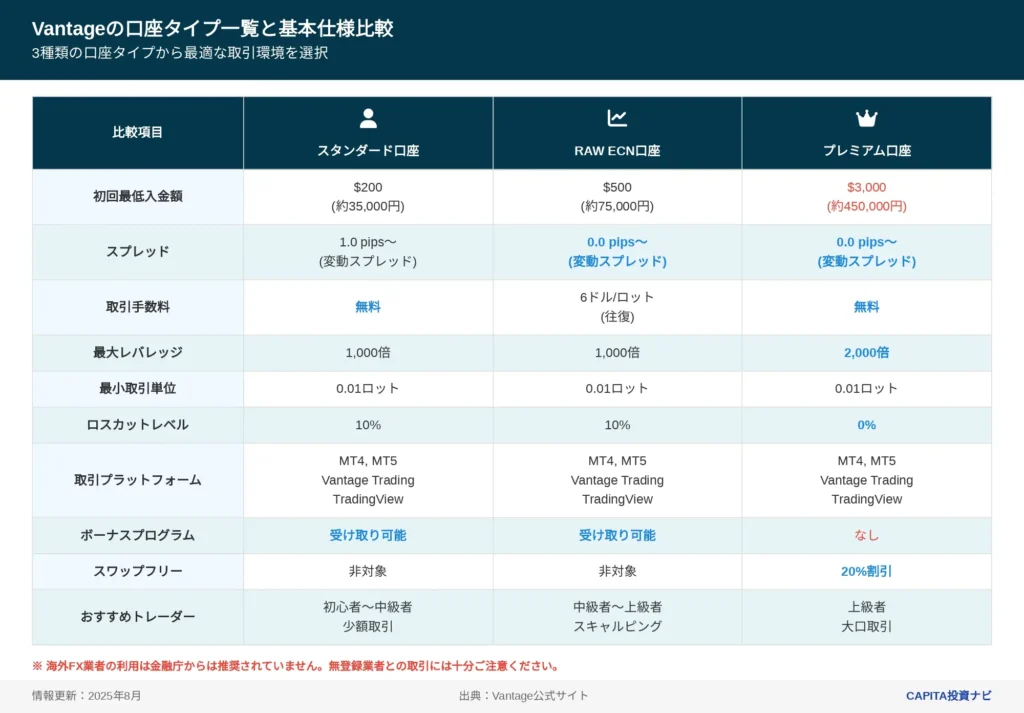Click the crown icon above プレミアム口座
Viewport: 1024px width, 713px height.
pyautogui.click(x=867, y=118)
